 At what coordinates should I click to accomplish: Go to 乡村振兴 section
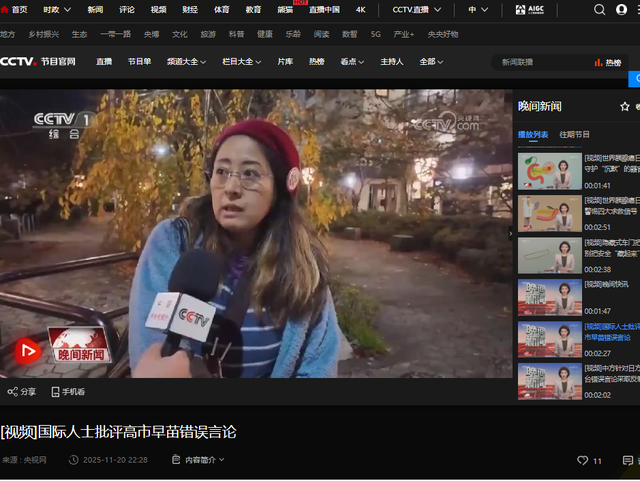click(x=44, y=34)
